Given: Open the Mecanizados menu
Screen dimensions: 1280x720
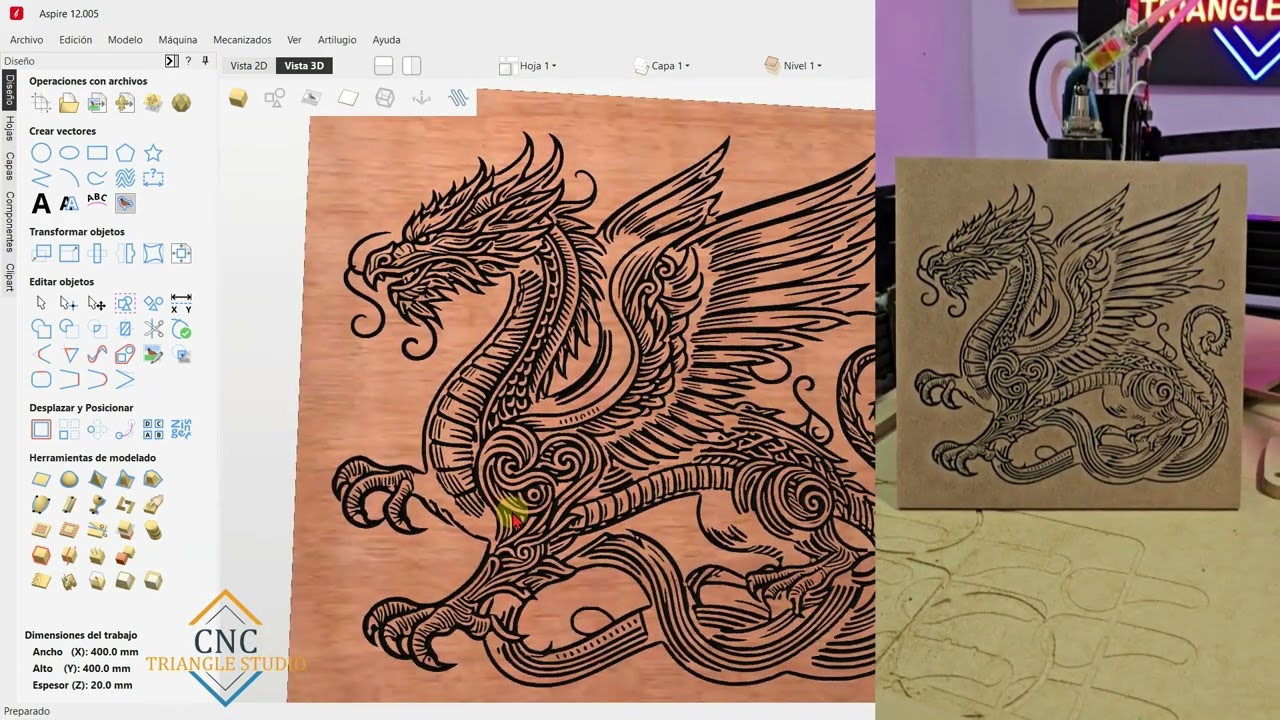Looking at the screenshot, I should pos(242,40).
